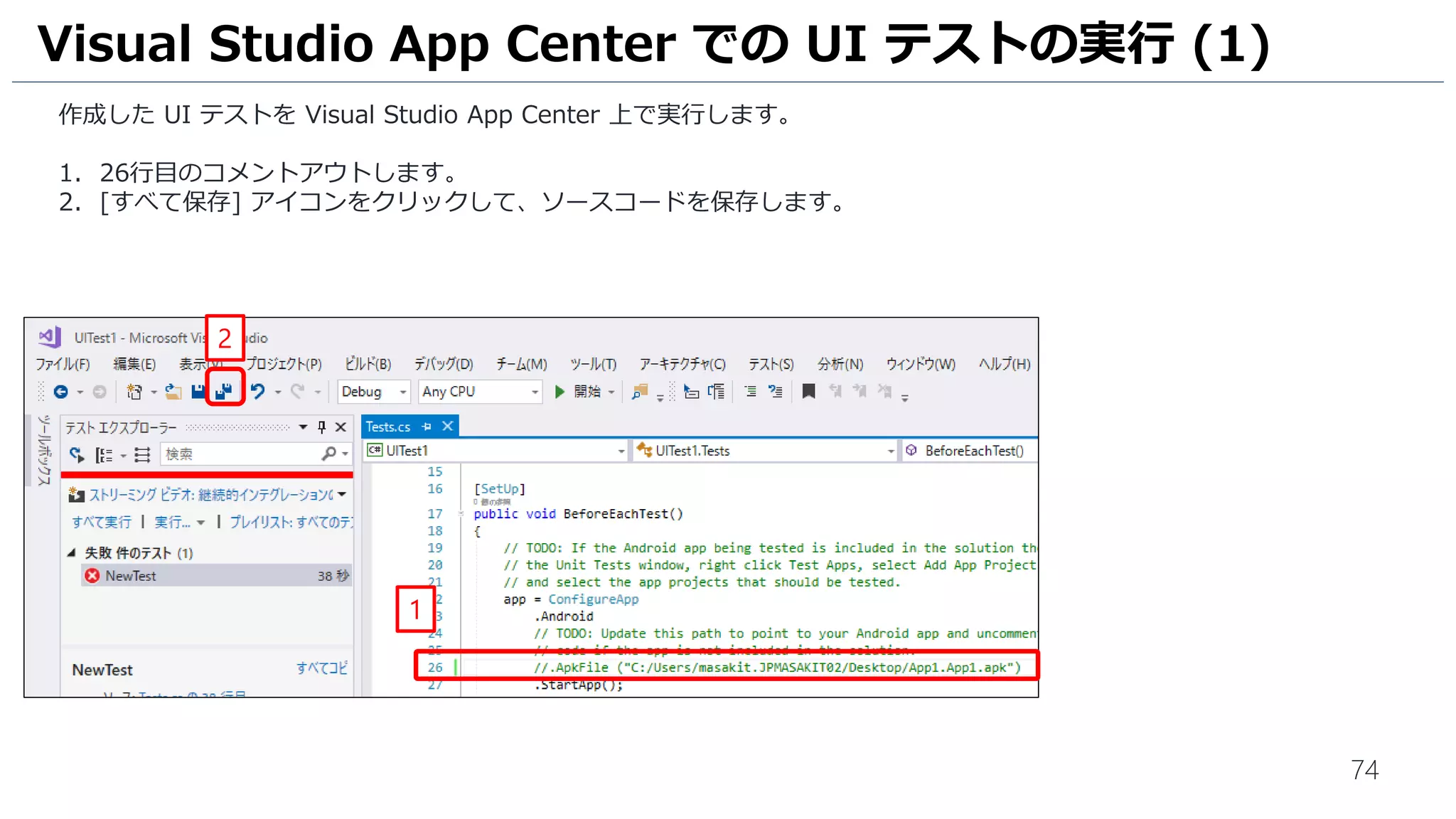The width and height of the screenshot is (1456, 819).
Task: Click the Toggle Bookmark icon
Action: [808, 391]
